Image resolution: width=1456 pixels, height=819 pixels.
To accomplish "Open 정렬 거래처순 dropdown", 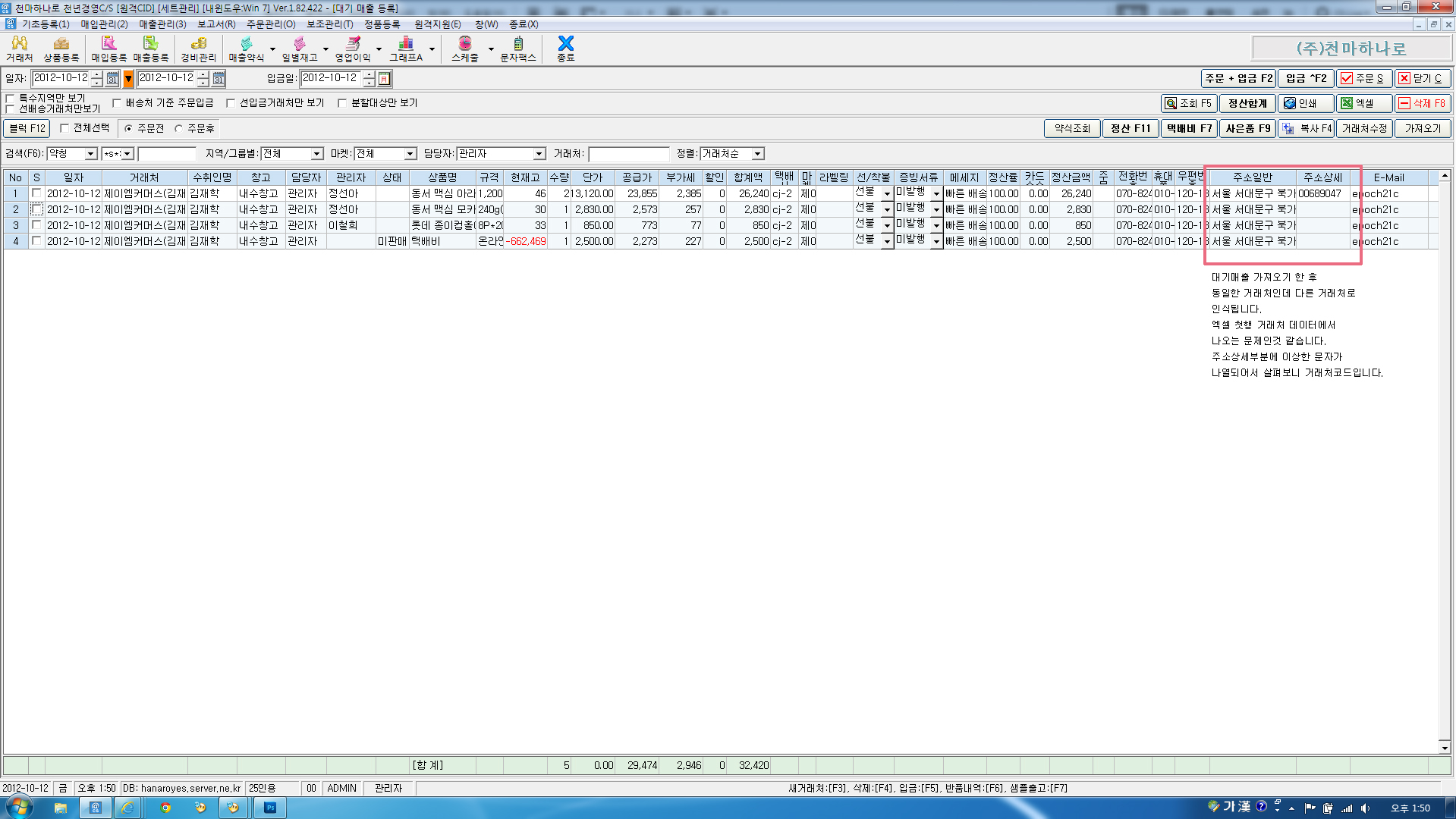I will (757, 154).
